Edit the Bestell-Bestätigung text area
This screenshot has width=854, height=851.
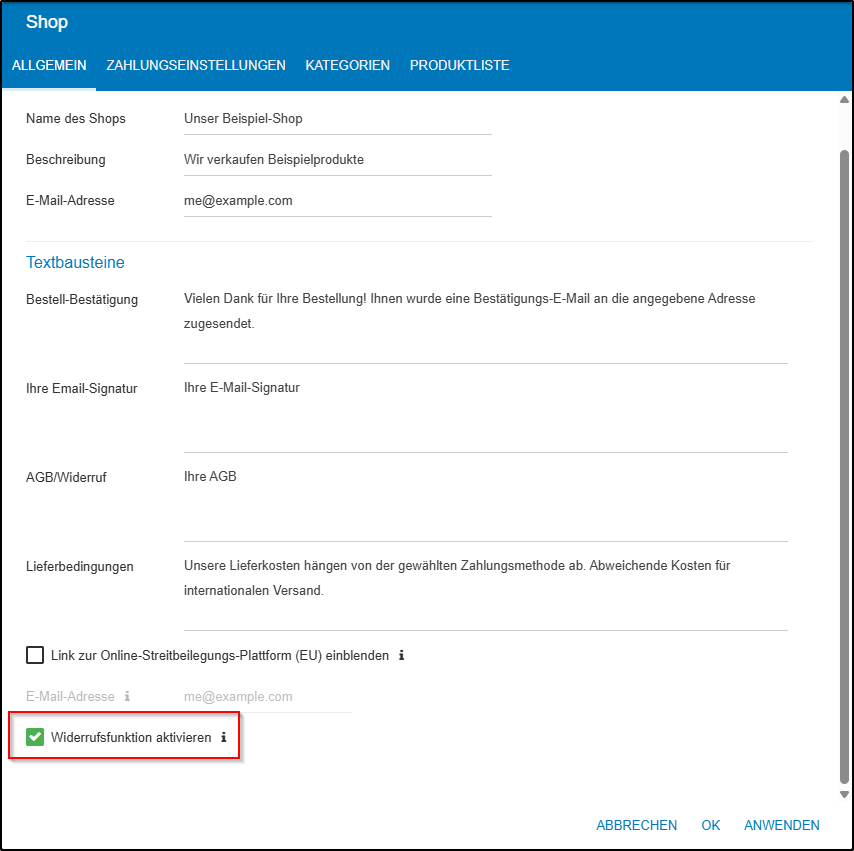click(486, 325)
